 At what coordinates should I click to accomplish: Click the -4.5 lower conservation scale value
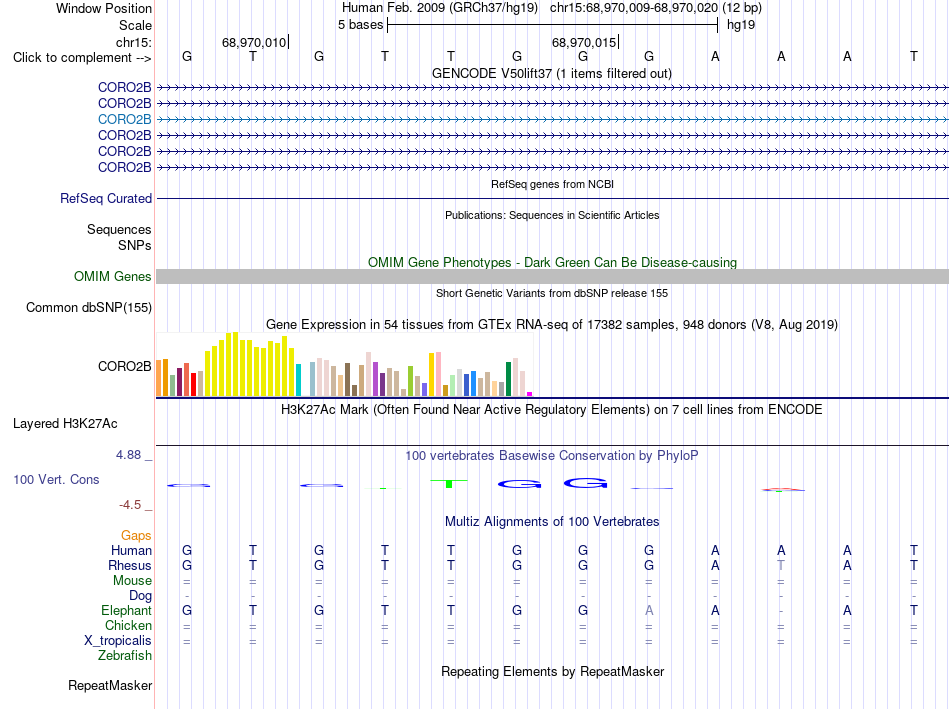(130, 505)
